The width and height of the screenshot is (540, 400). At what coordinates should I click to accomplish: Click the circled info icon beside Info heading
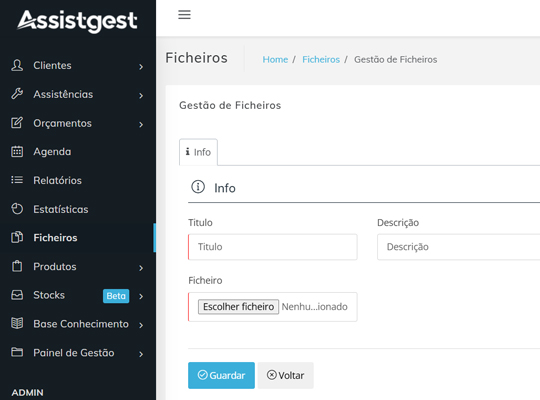(x=198, y=187)
